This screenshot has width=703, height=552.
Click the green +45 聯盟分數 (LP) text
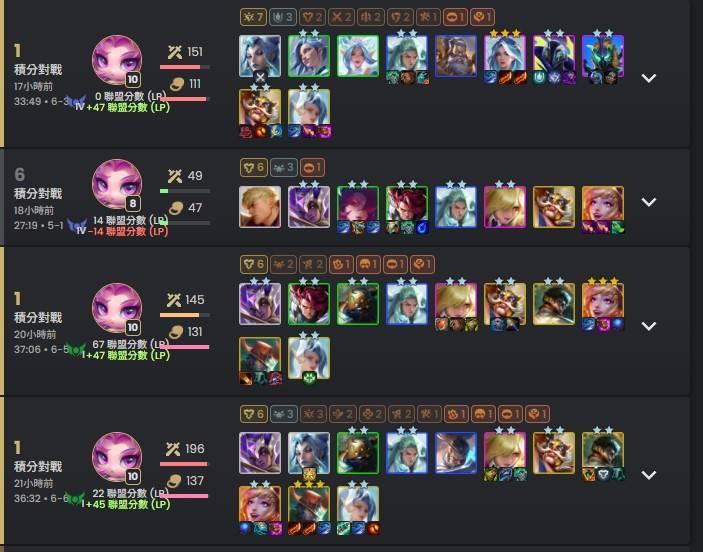(128, 504)
